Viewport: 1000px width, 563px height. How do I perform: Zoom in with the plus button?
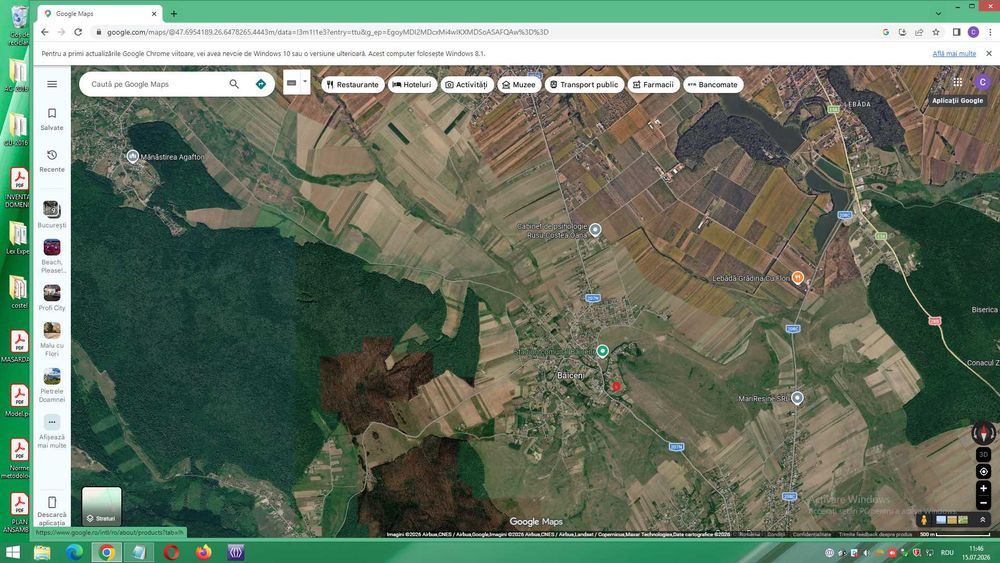pos(983,488)
